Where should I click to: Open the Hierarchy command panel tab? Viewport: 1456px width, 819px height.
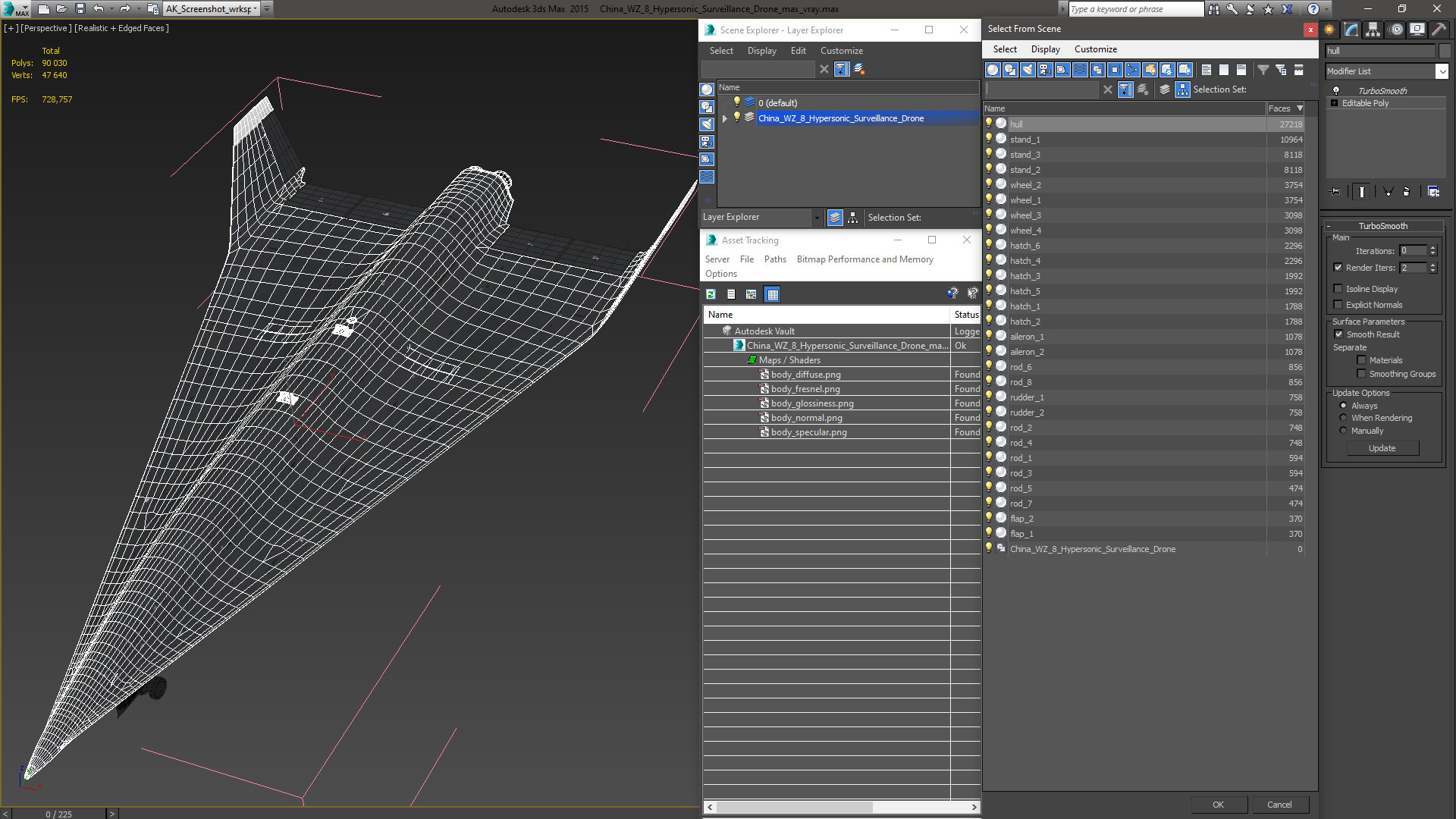click(x=1373, y=30)
